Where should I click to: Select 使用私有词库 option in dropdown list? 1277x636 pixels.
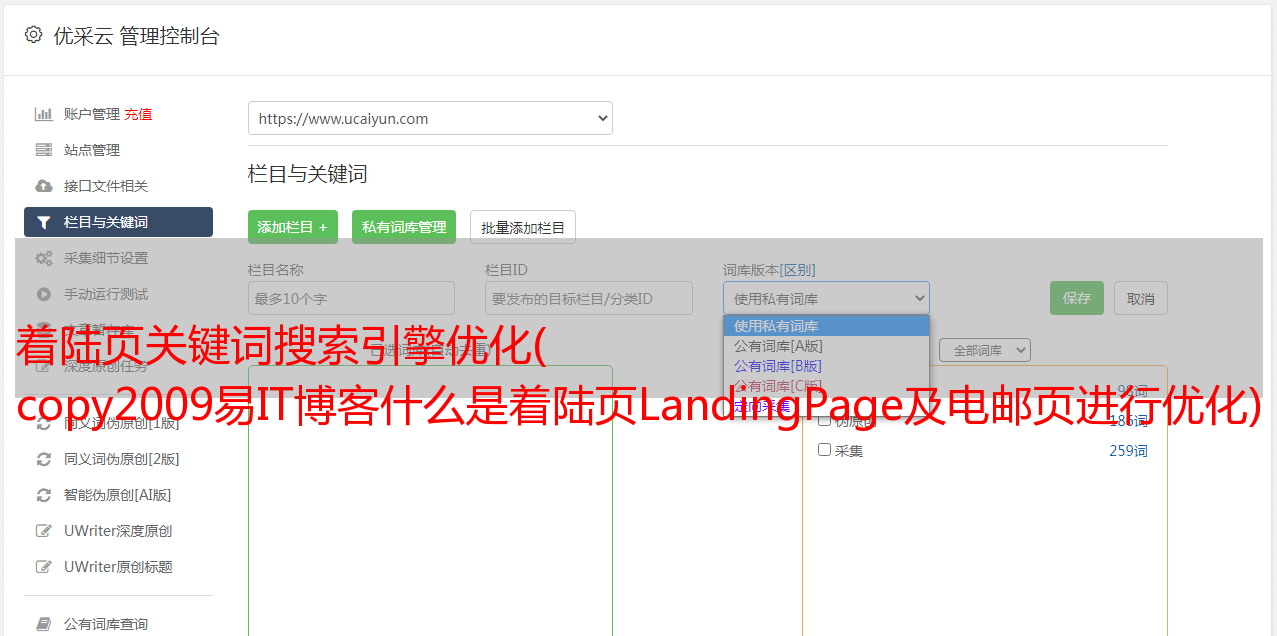pos(826,326)
